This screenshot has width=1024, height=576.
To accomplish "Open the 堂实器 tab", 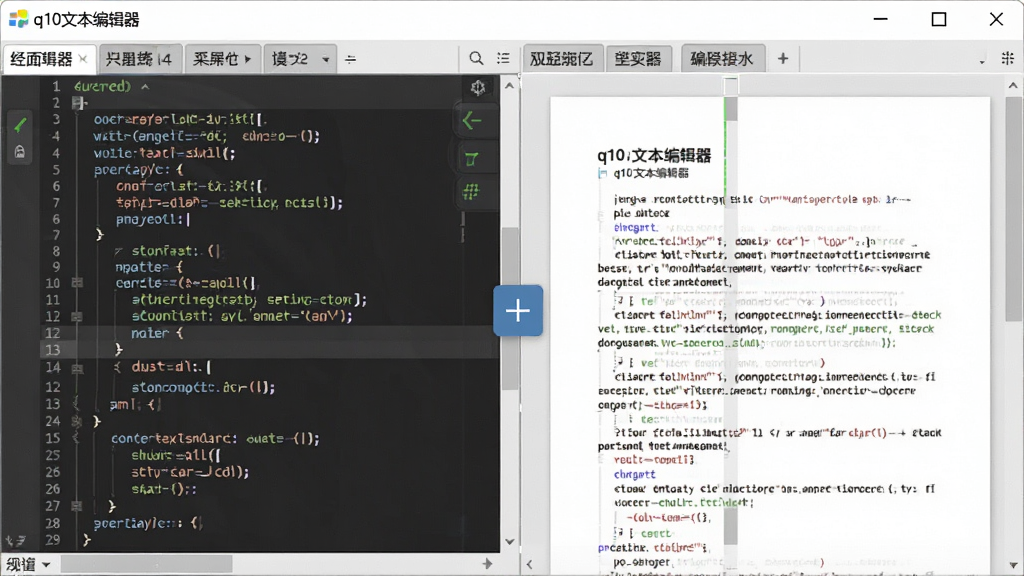I will (x=638, y=59).
